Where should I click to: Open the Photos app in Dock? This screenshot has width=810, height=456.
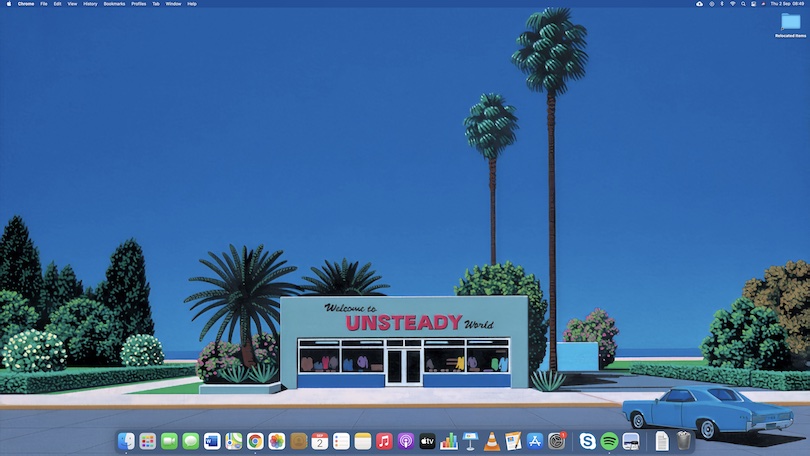pos(277,442)
